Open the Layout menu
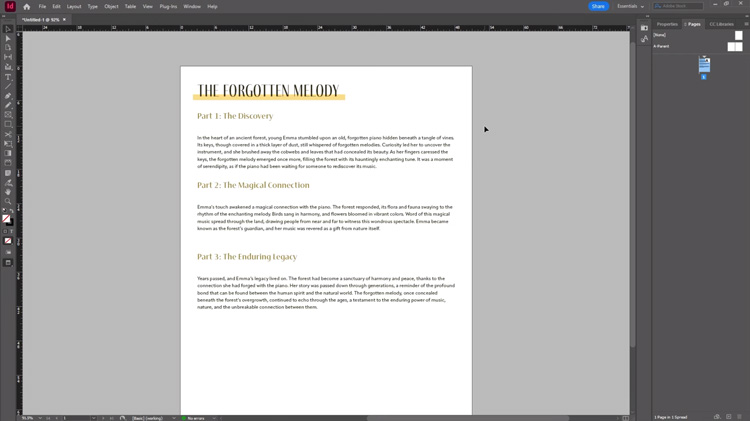 click(74, 7)
